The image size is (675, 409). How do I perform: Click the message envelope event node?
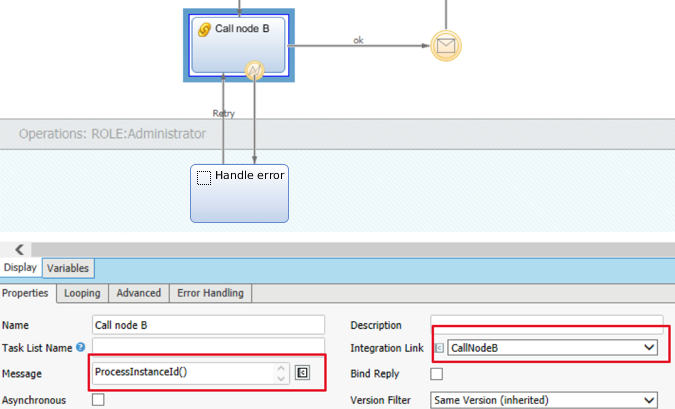445,45
